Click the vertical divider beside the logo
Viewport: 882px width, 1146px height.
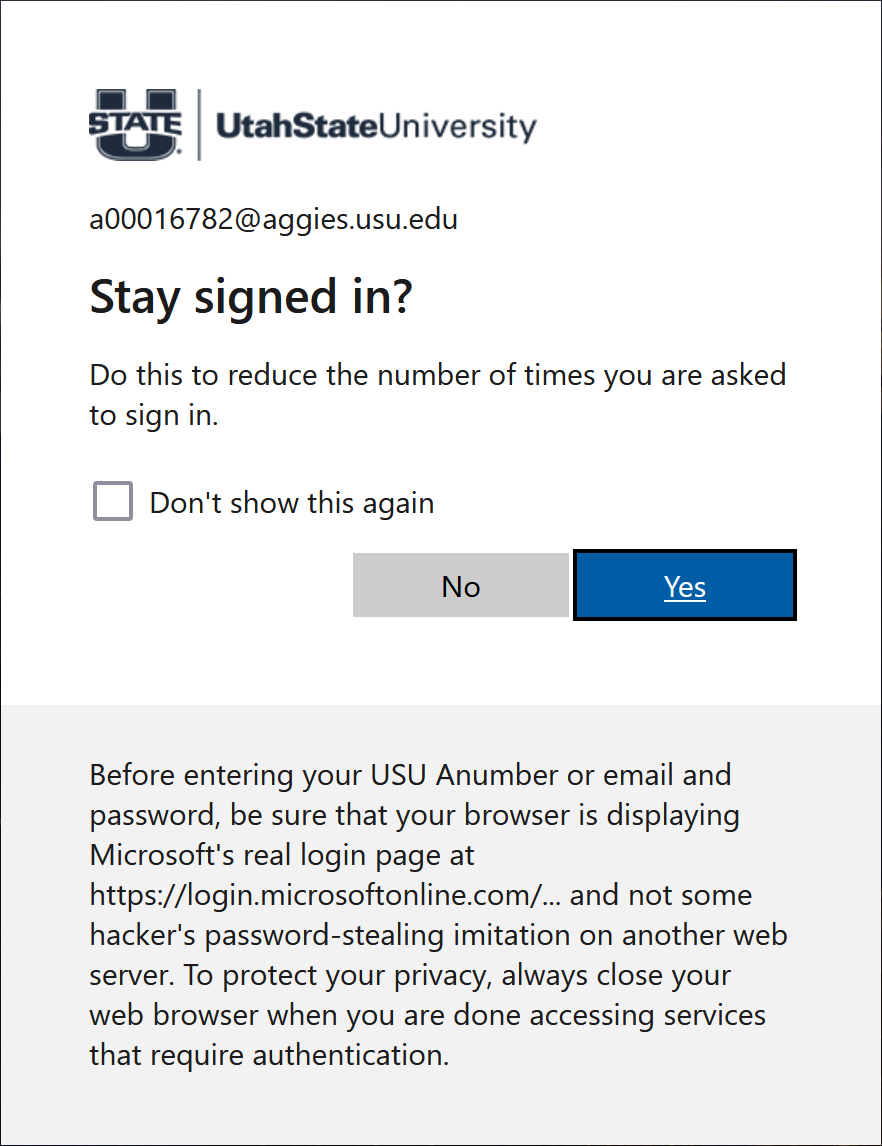coord(199,124)
